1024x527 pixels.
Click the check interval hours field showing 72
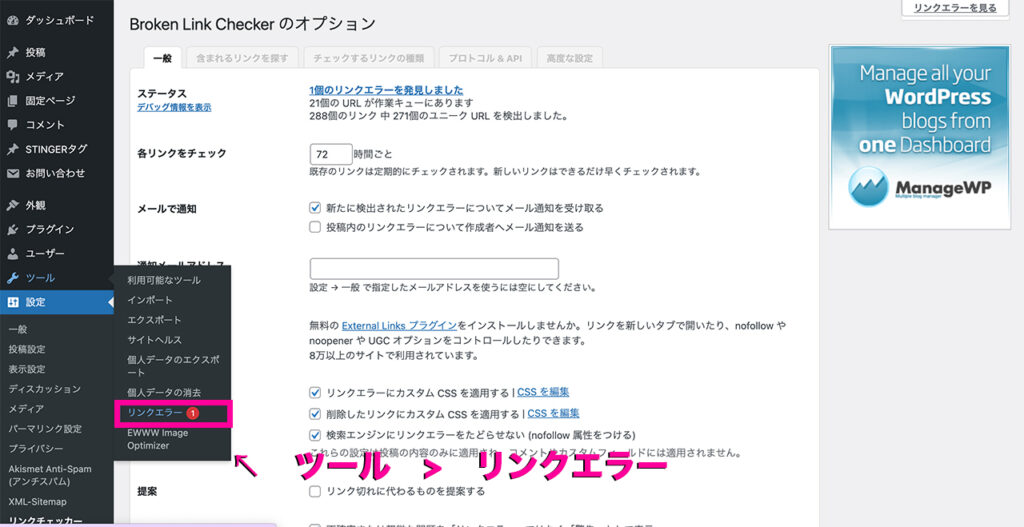click(x=331, y=154)
